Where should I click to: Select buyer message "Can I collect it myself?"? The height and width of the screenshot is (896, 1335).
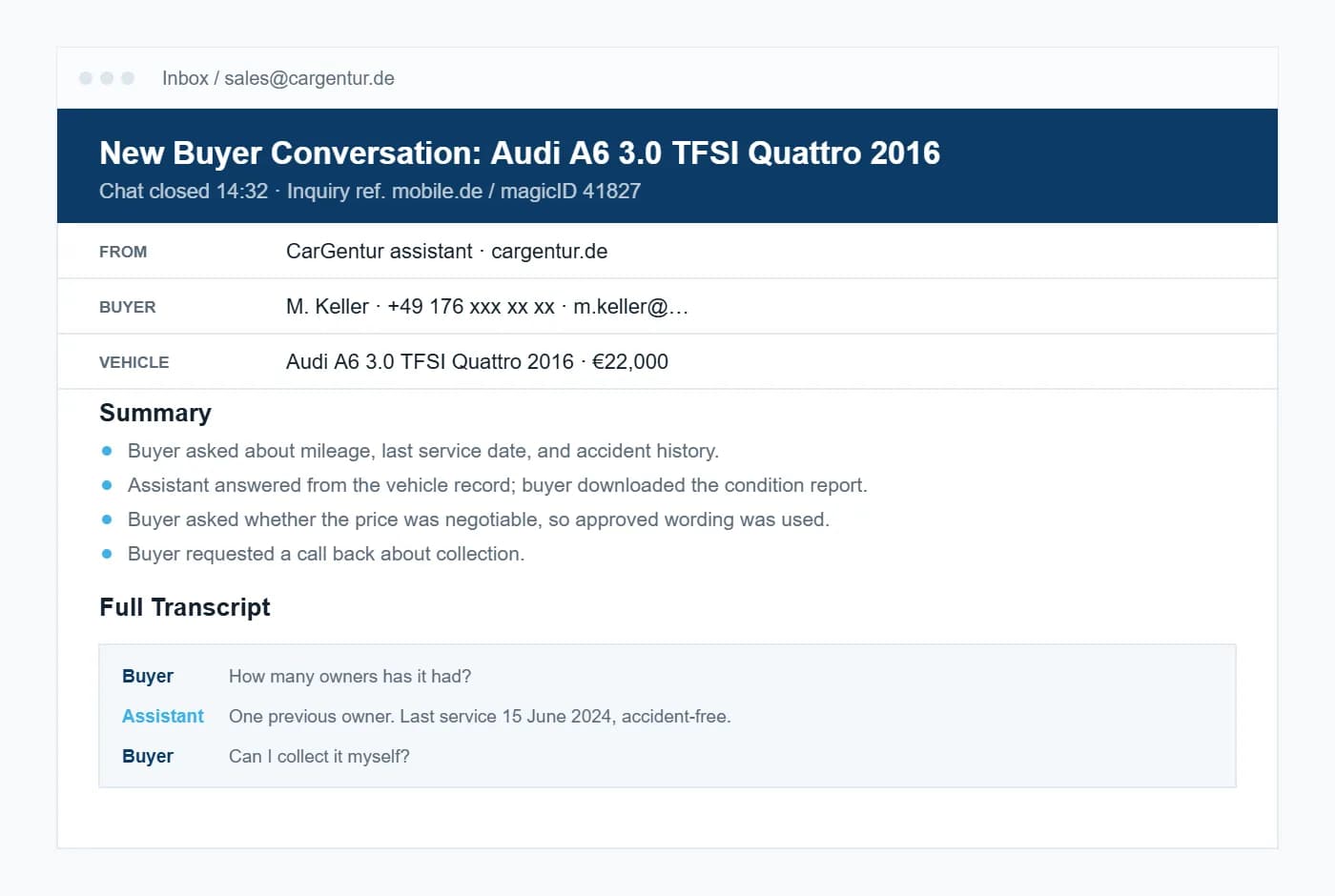click(319, 757)
